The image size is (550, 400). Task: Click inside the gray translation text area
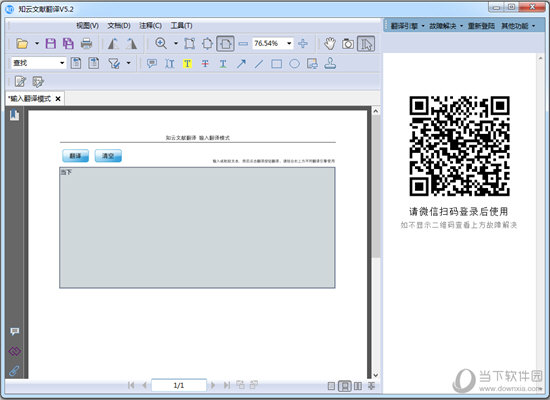[197, 228]
